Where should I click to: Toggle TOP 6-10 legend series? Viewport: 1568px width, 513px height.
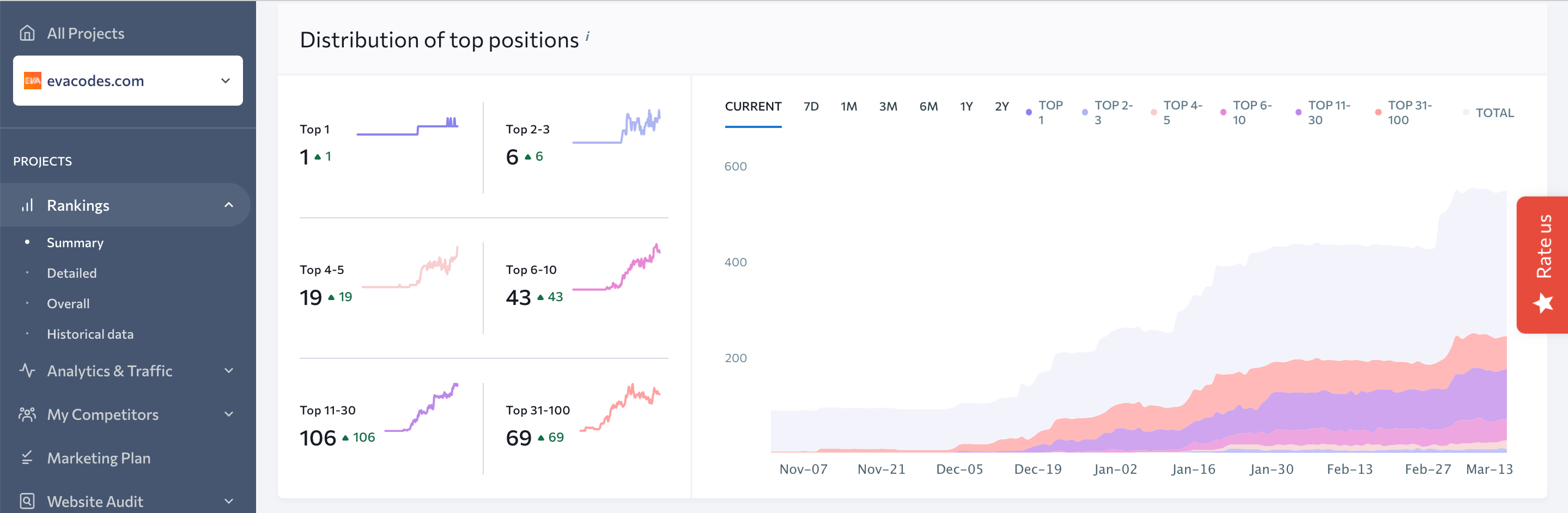coord(1246,113)
